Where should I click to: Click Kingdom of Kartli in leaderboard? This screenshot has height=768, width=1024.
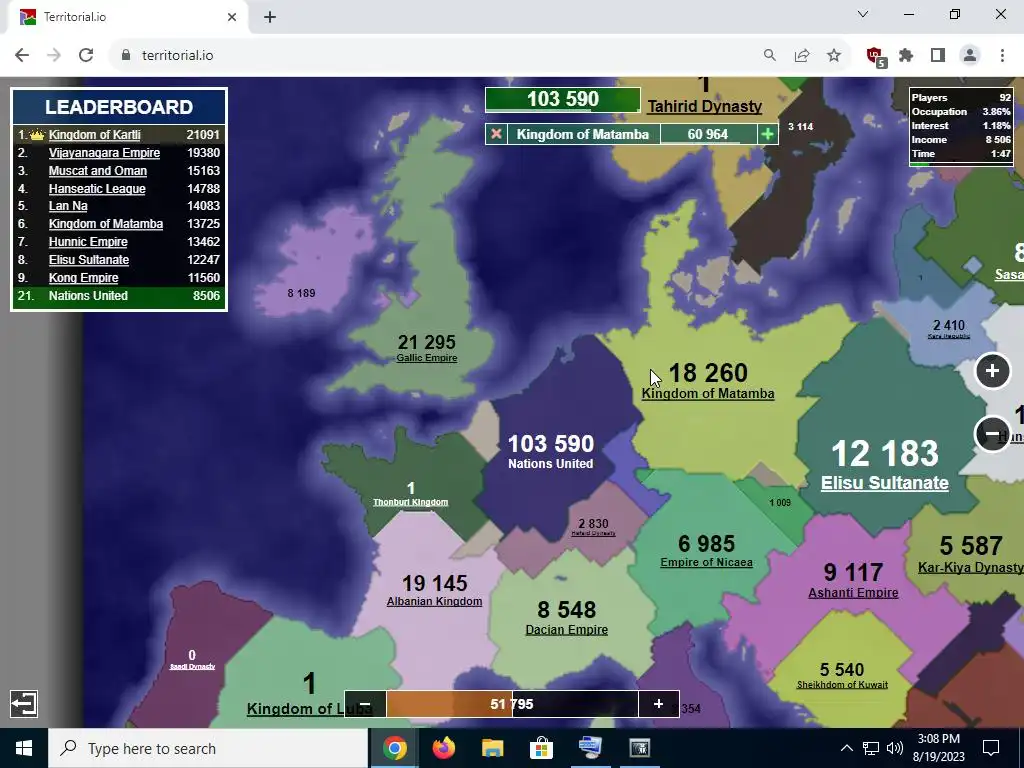[95, 135]
